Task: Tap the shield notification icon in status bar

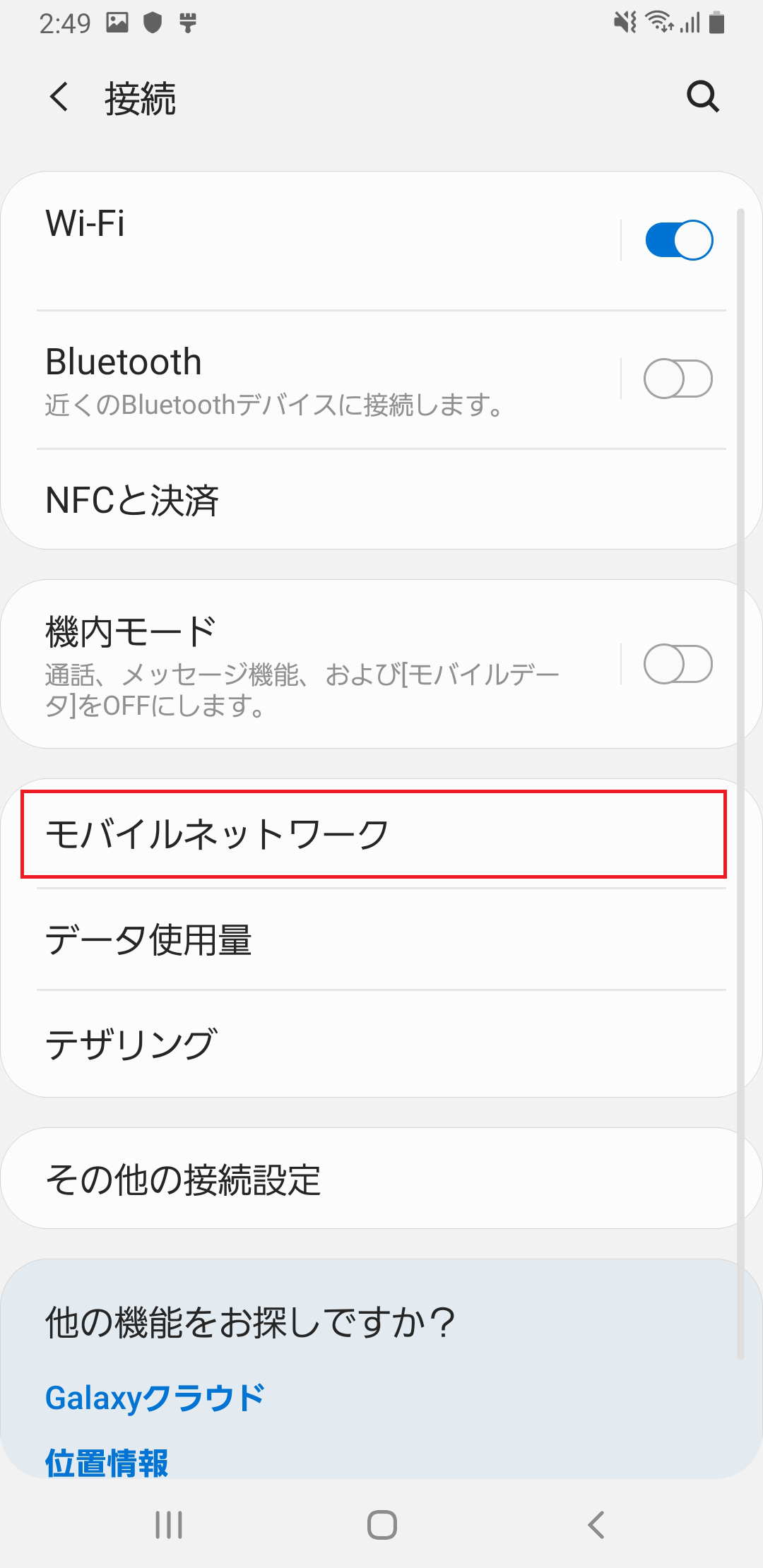Action: (x=153, y=22)
